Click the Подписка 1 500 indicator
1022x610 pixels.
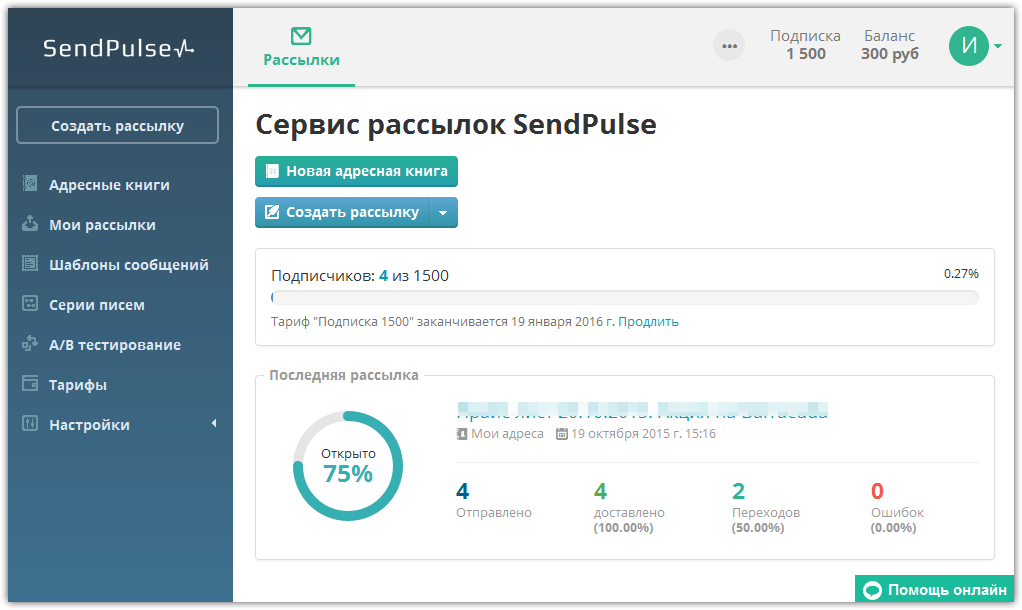[x=806, y=45]
